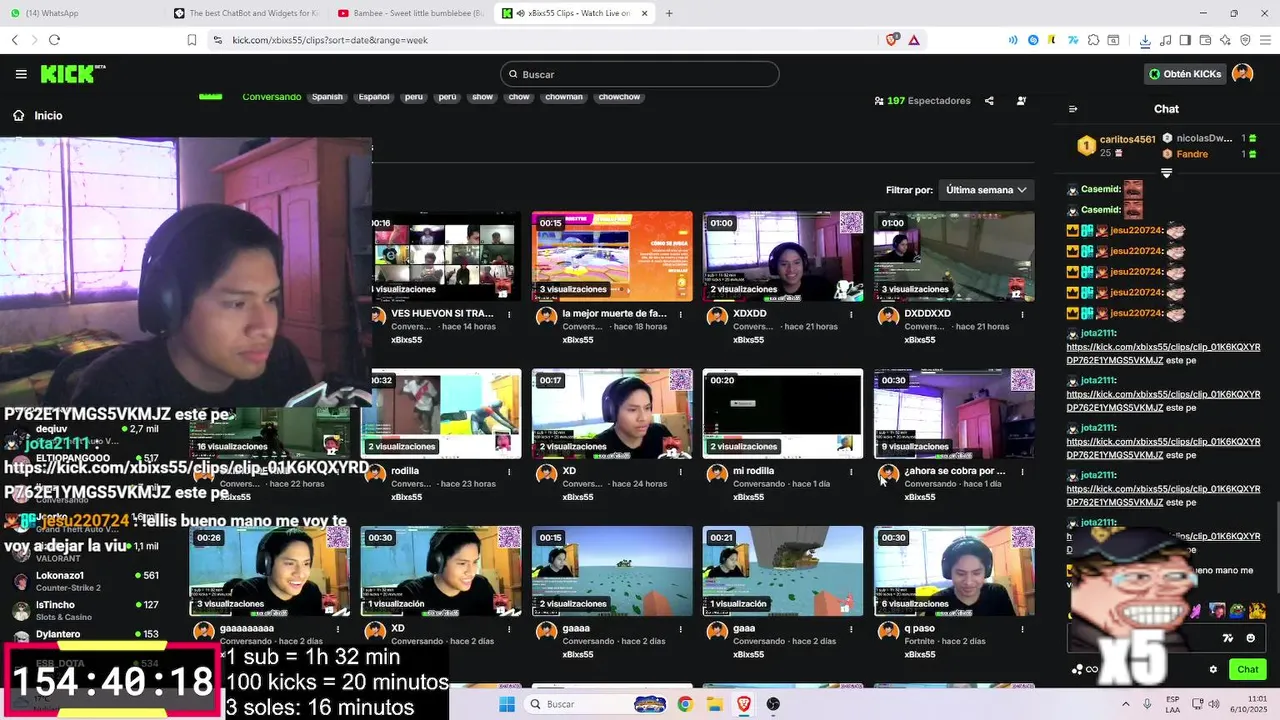The width and height of the screenshot is (1280, 720).
Task: Switch to Bambee Sweet little bumblebee tab
Action: coord(410,13)
